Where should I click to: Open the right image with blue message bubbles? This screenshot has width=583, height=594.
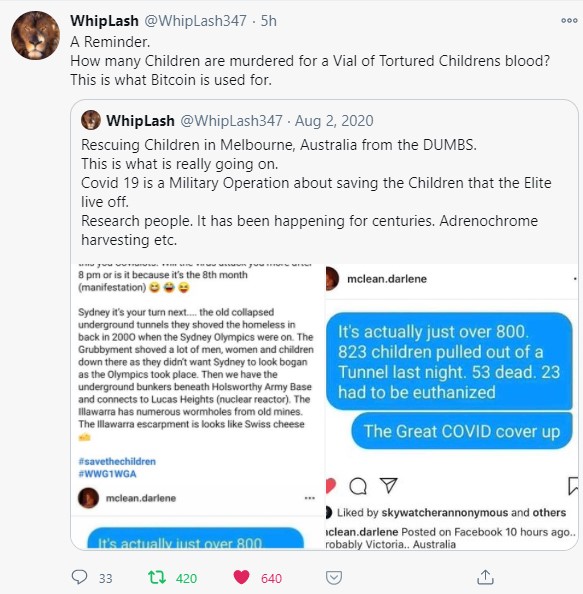point(452,406)
